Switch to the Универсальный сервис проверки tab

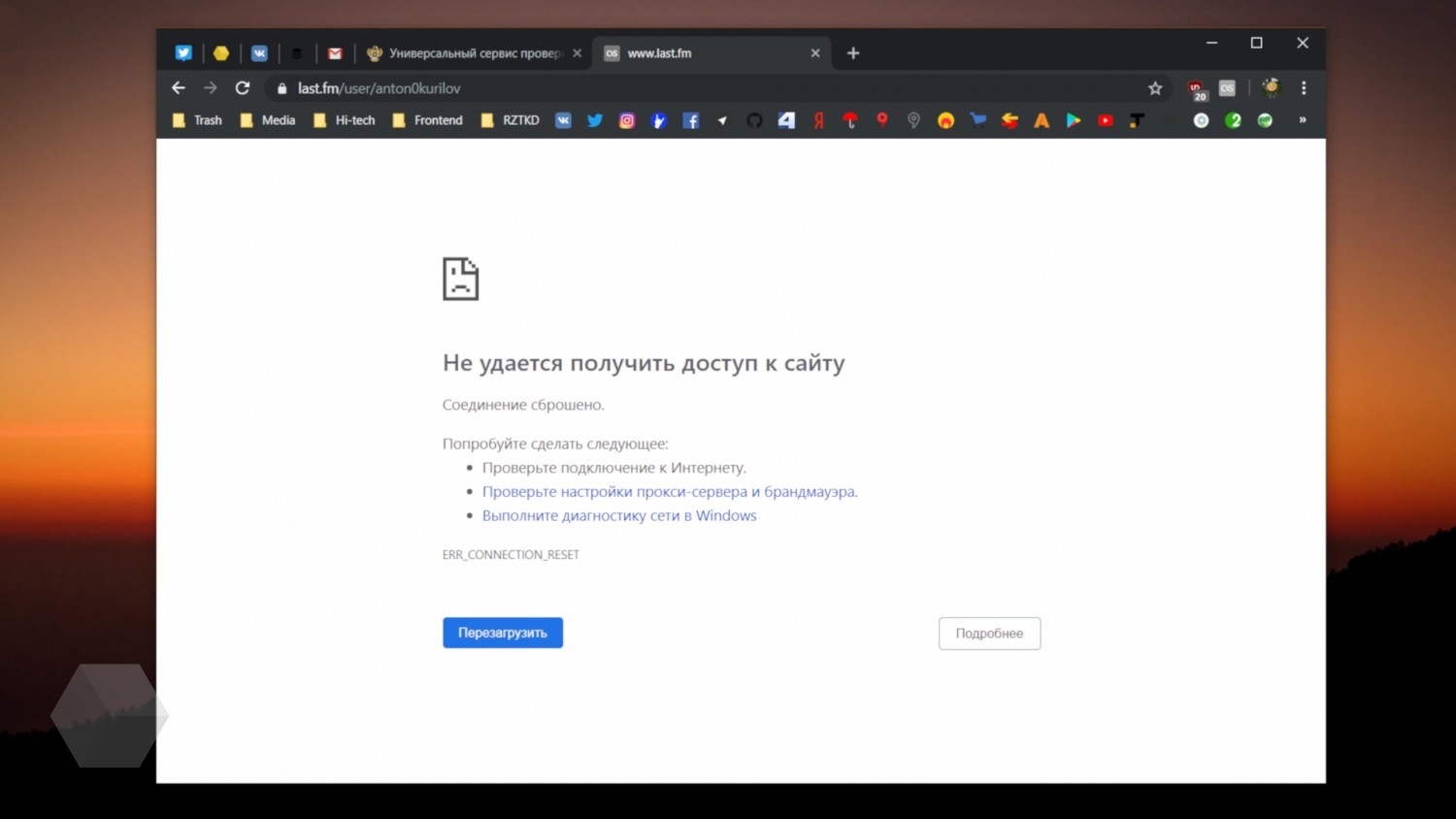pos(475,53)
